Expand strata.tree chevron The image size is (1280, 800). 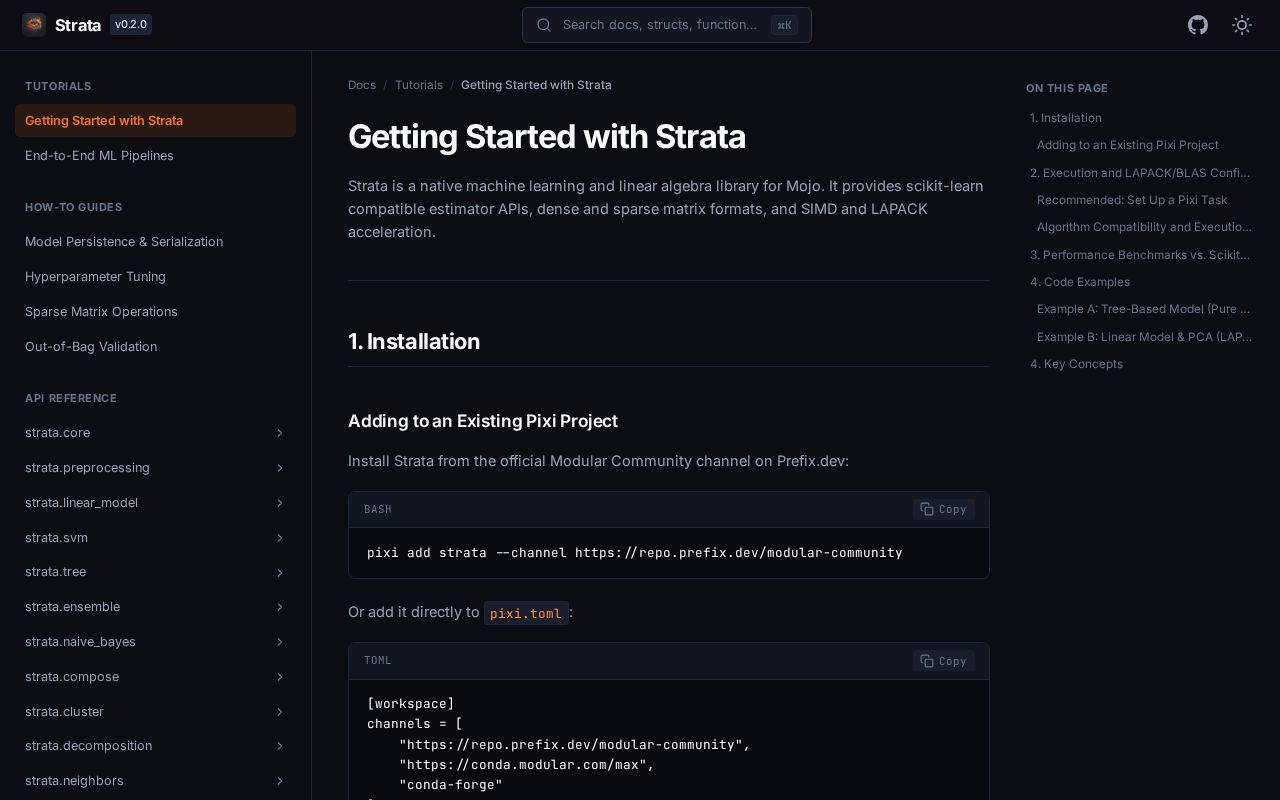(280, 572)
